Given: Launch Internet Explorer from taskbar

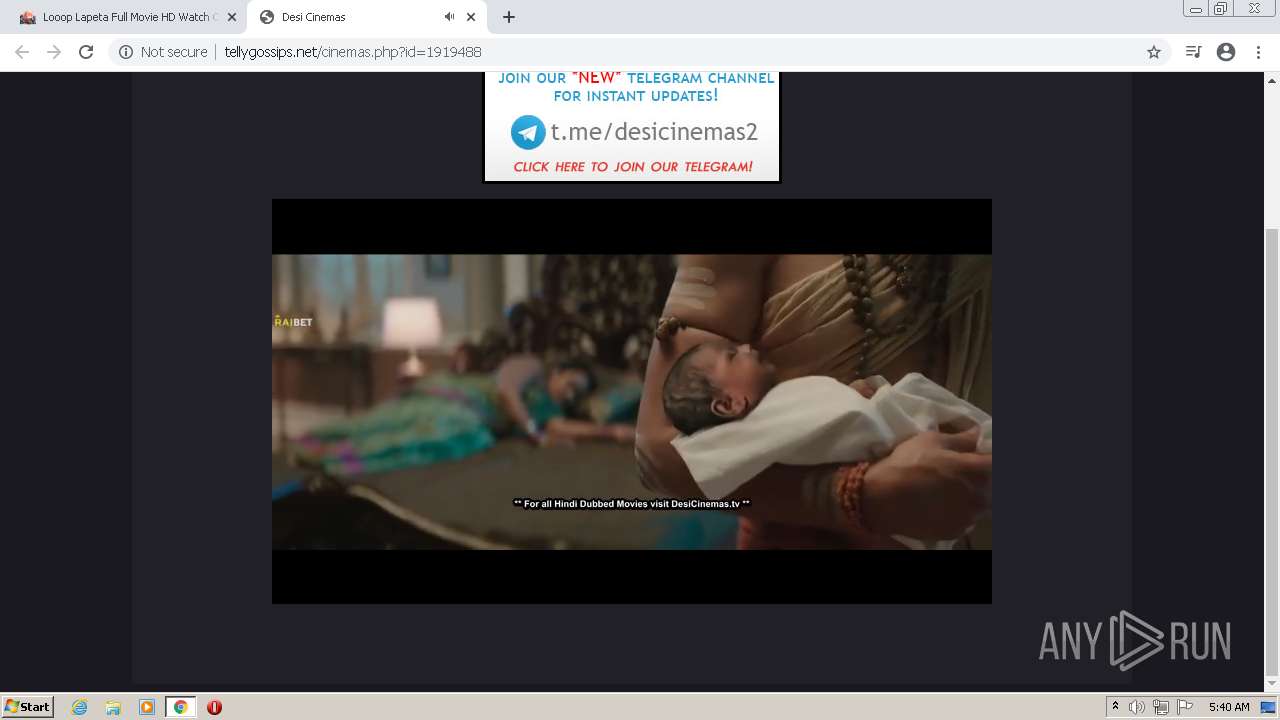Looking at the screenshot, I should [x=80, y=707].
